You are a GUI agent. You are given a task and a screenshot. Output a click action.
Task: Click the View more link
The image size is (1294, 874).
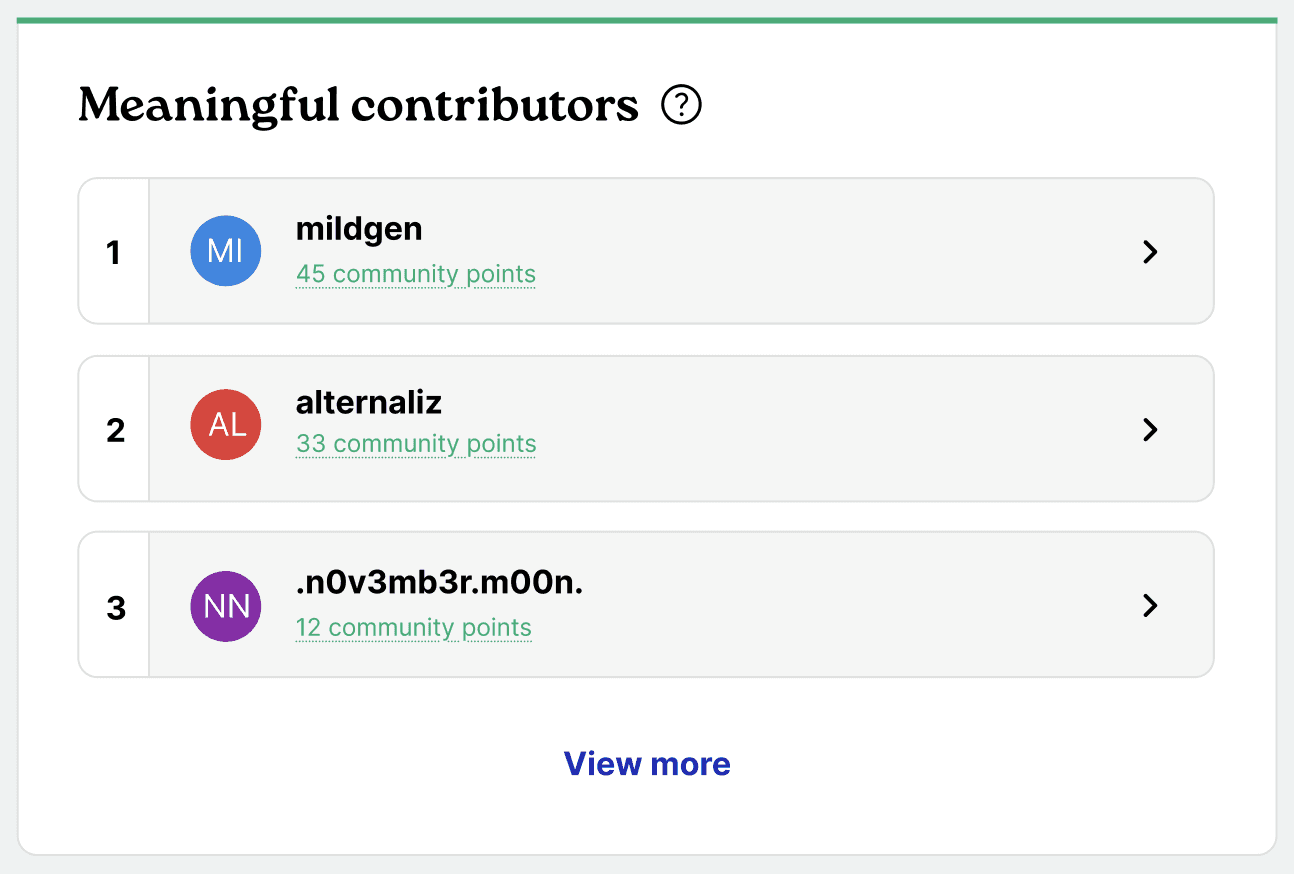[x=647, y=763]
